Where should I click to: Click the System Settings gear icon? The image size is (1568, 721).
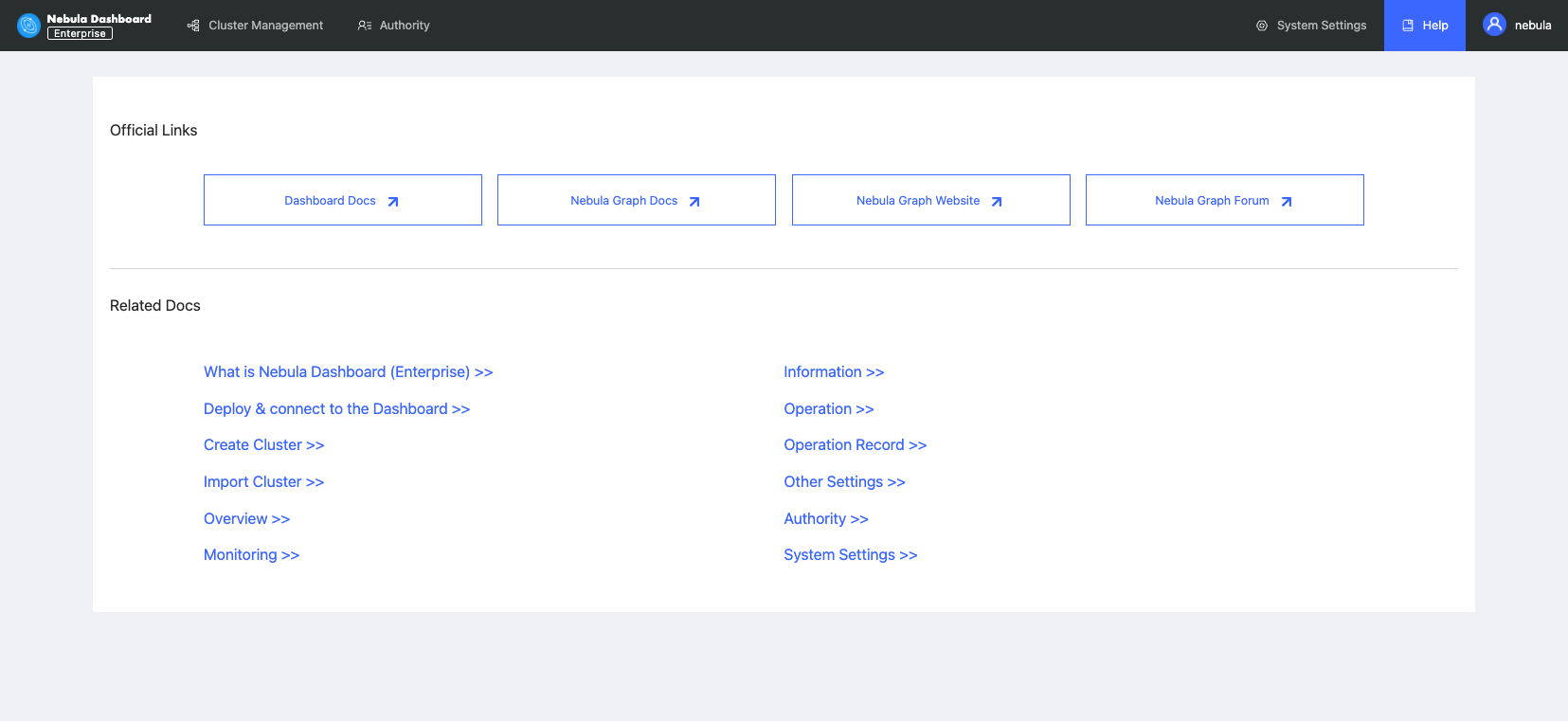click(1262, 26)
